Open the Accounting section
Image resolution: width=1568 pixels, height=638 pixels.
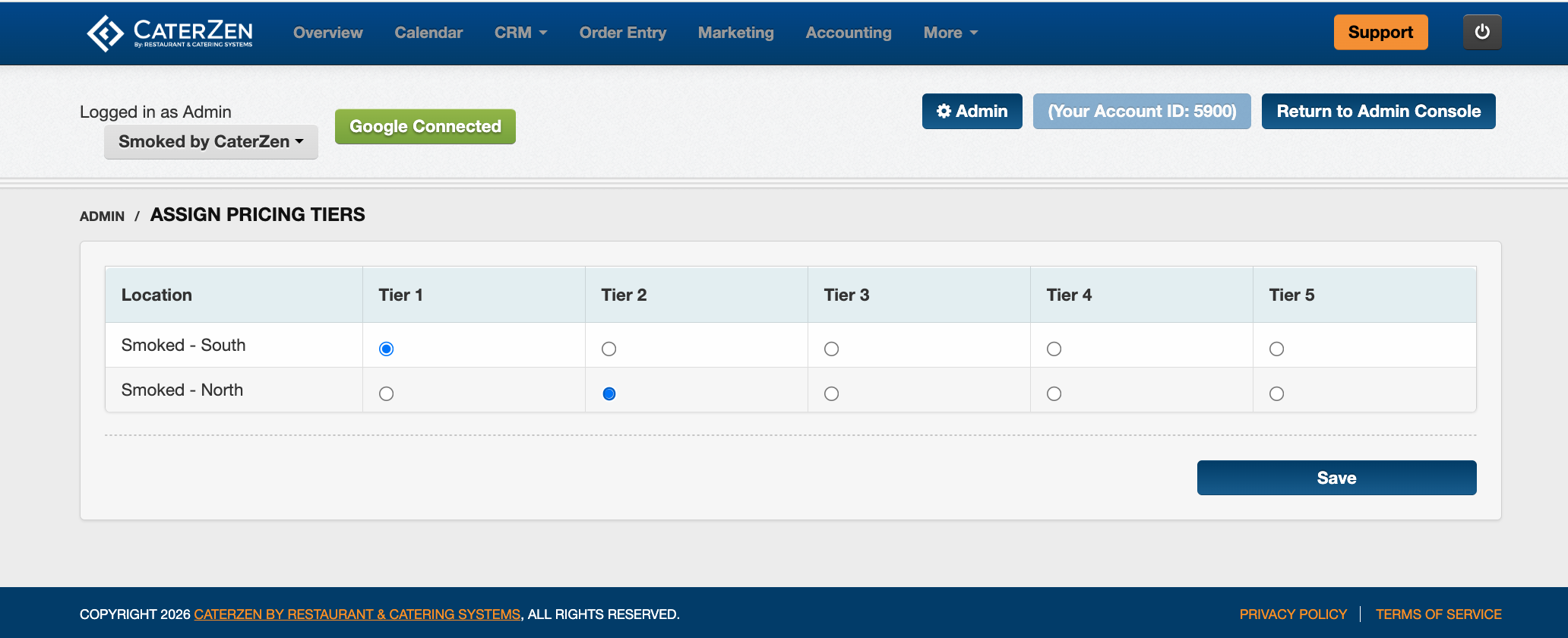coord(849,33)
